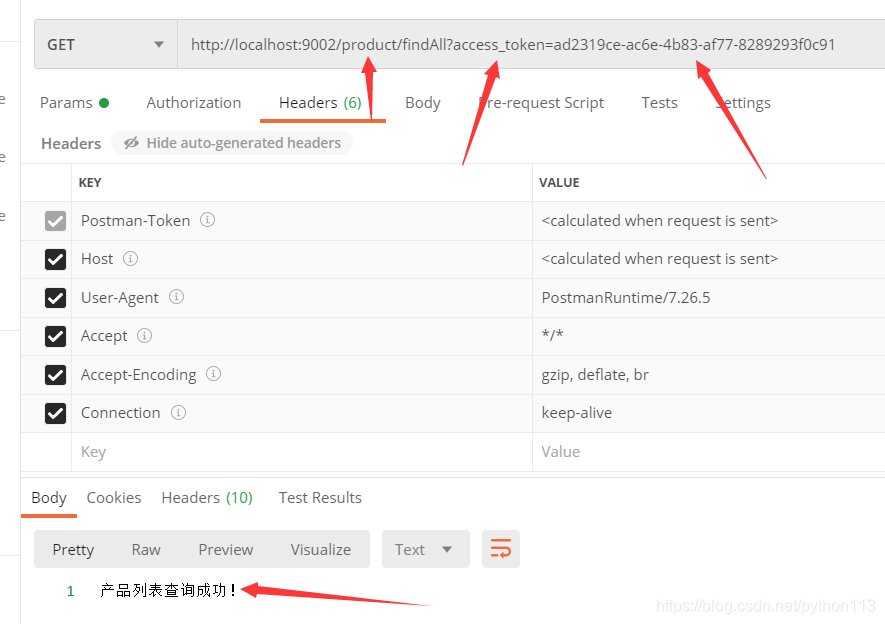The height and width of the screenshot is (624, 885).
Task: Click the VALUE column header
Action: point(559,183)
